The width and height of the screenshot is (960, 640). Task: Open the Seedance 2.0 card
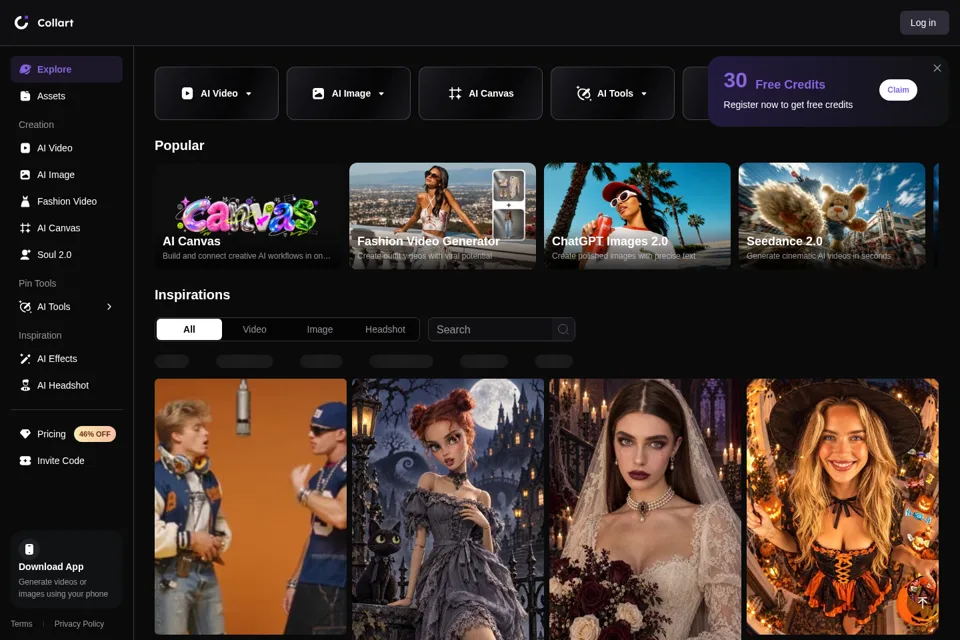[832, 216]
